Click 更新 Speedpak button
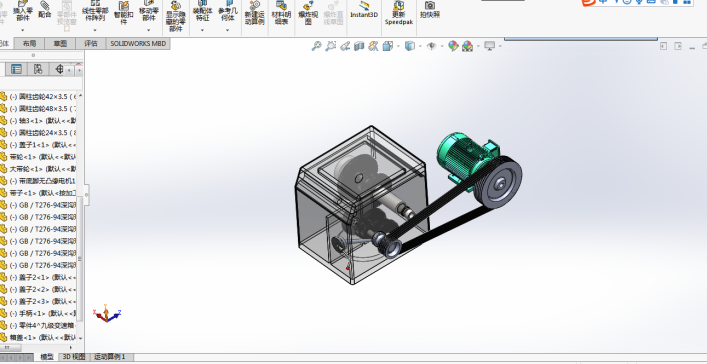 coord(399,13)
